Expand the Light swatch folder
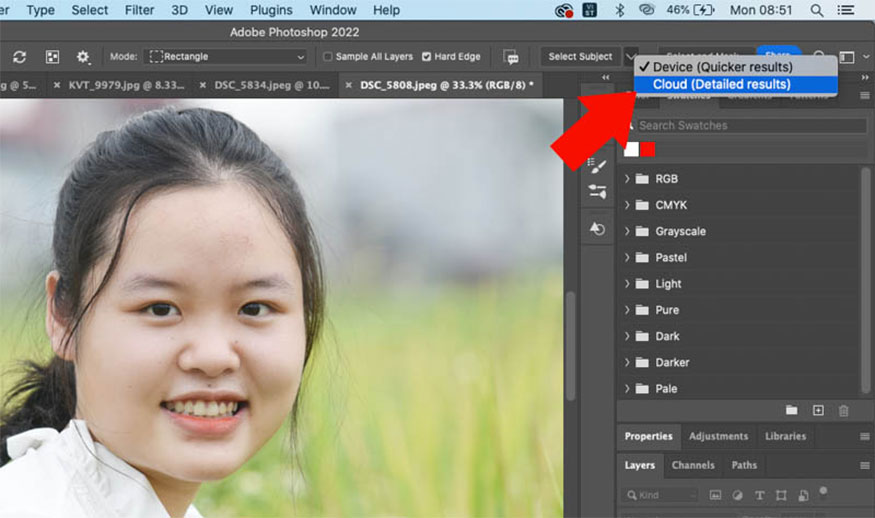This screenshot has width=875, height=518. click(x=627, y=284)
